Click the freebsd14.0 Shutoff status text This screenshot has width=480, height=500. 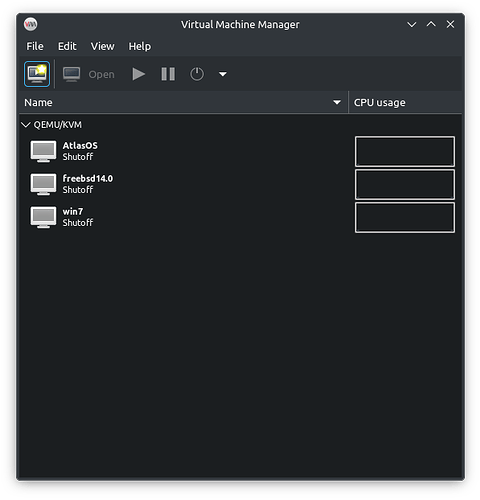[78, 190]
